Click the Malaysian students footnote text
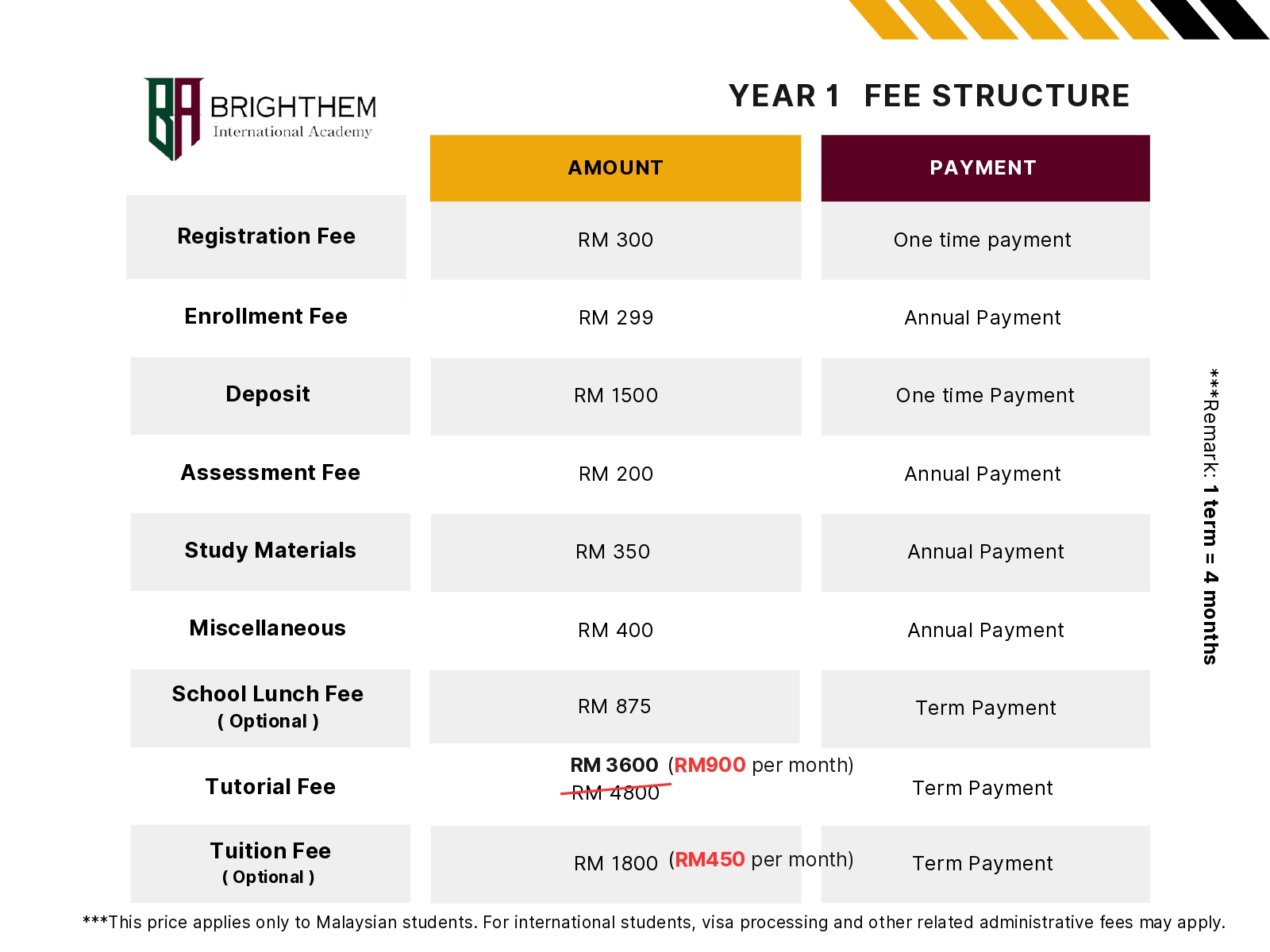This screenshot has height=952, width=1270. tap(654, 923)
